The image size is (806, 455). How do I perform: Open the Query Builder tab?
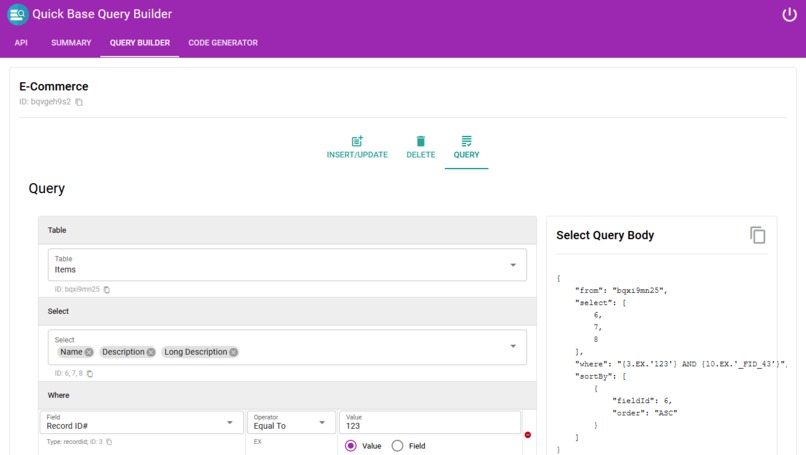(140, 43)
